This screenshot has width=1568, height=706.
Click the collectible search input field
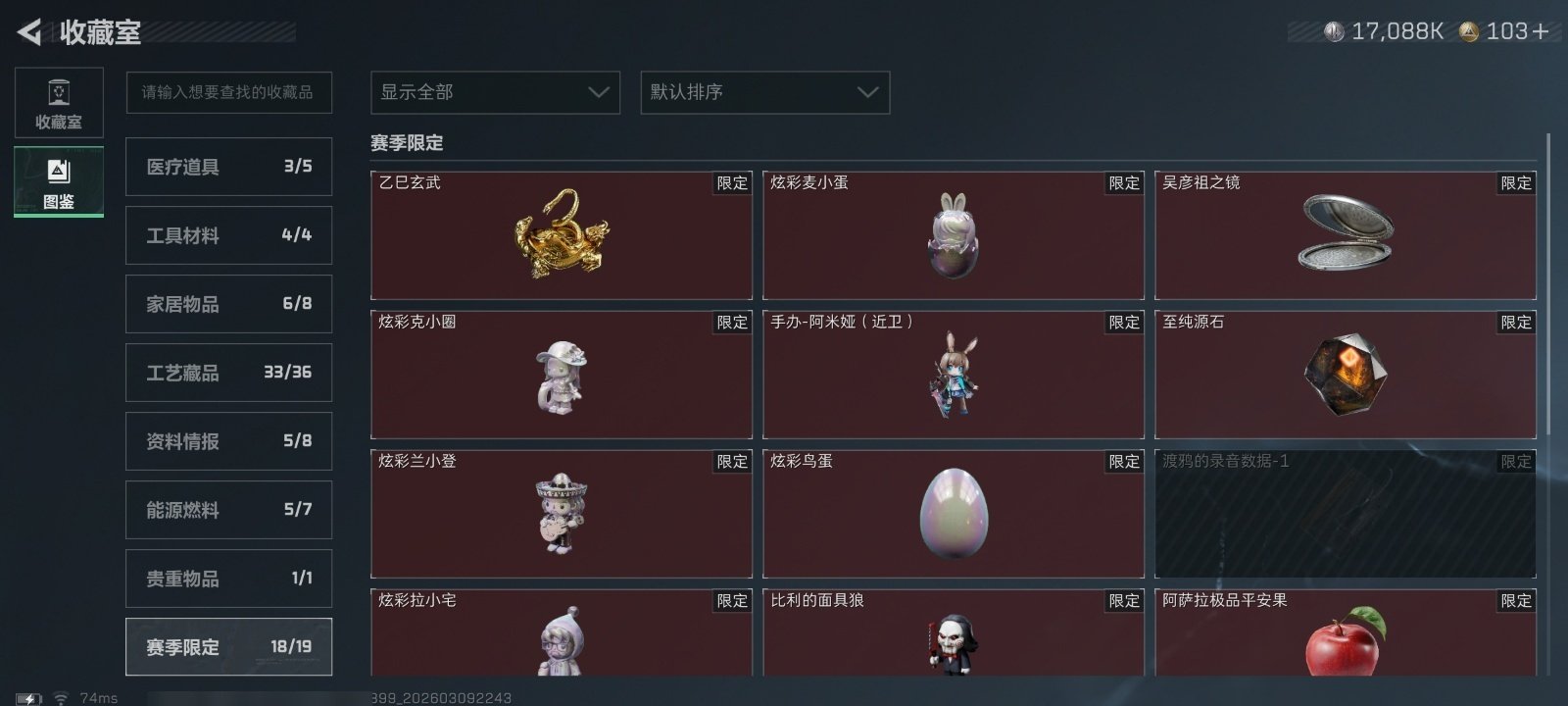(229, 92)
